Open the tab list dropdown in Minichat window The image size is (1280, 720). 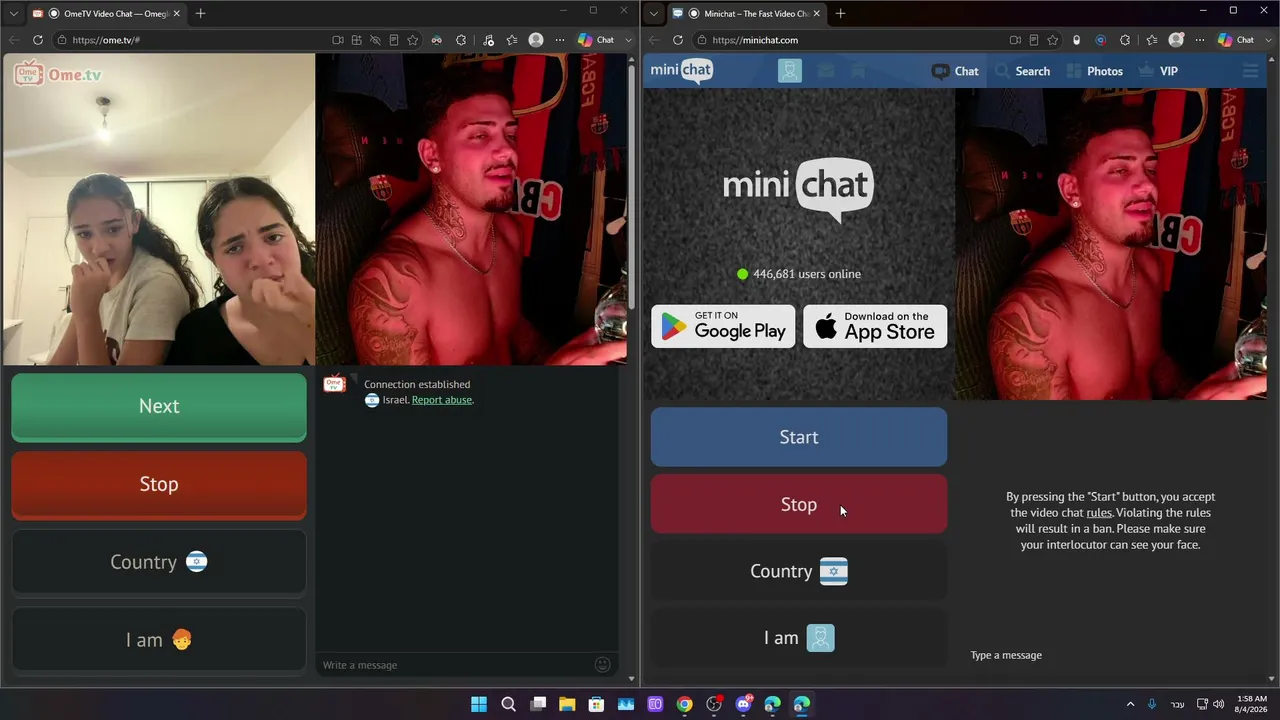click(653, 14)
